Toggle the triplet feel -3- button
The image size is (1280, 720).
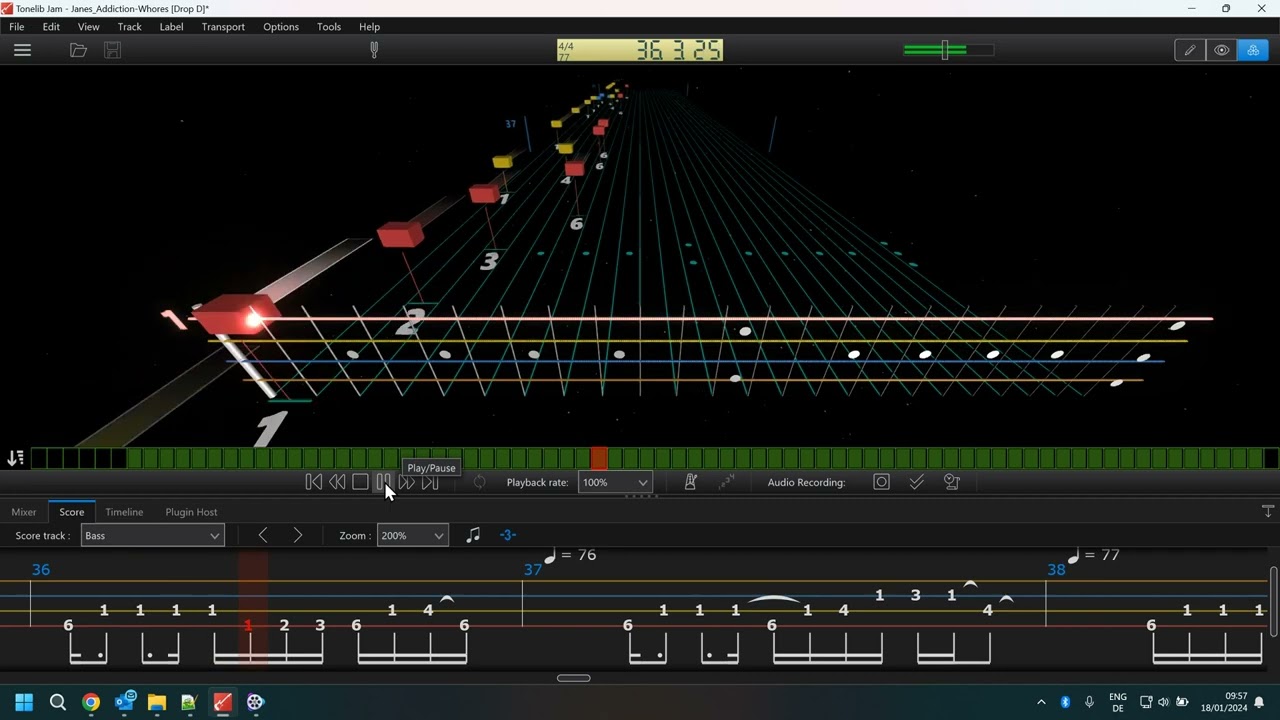[508, 536]
